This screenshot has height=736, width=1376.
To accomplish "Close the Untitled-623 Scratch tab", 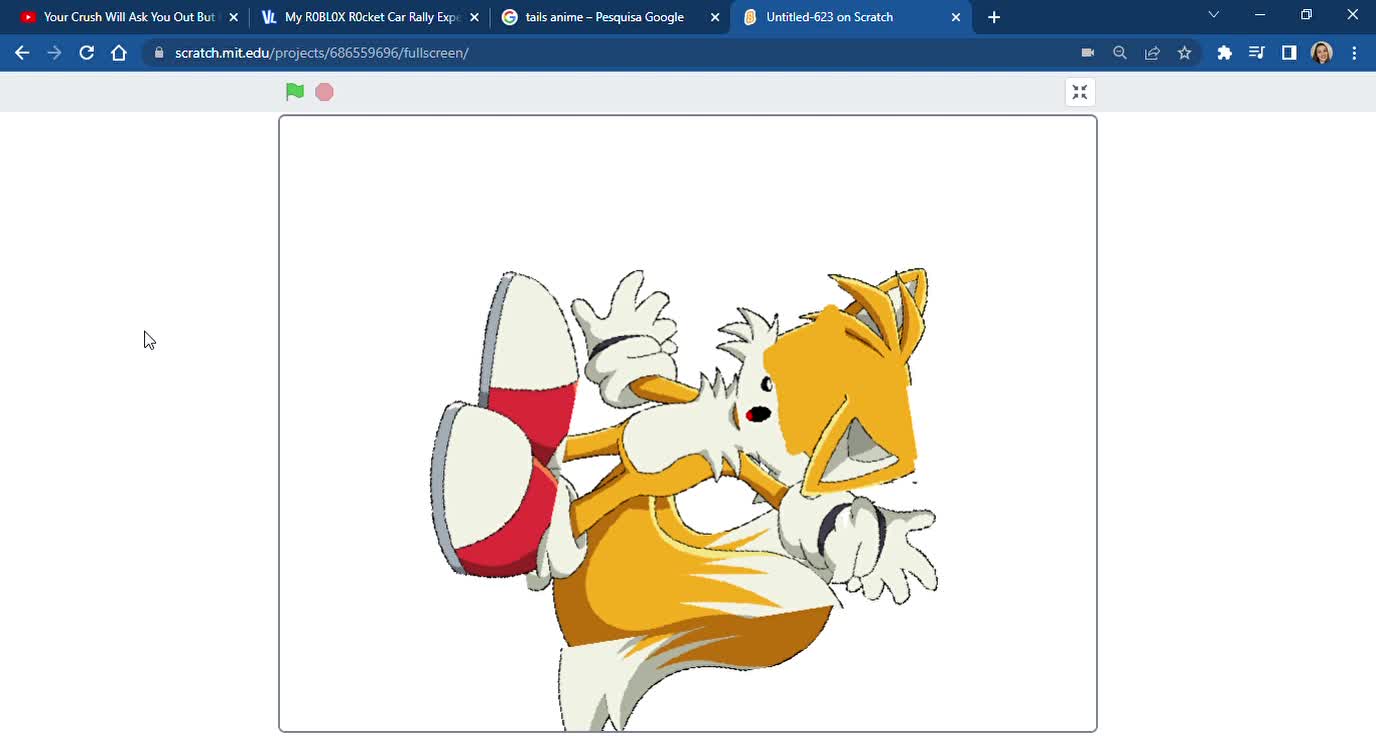I will click(955, 17).
